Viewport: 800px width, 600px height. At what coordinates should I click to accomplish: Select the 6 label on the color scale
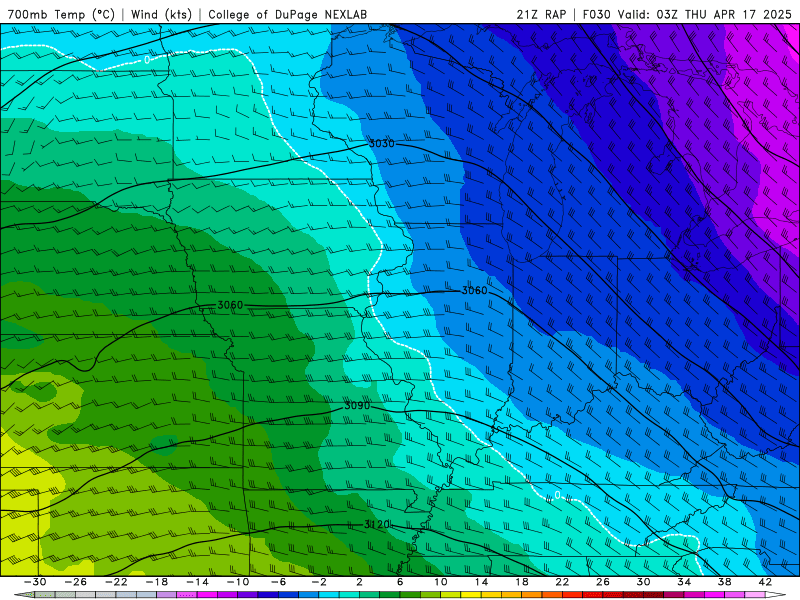(x=400, y=582)
